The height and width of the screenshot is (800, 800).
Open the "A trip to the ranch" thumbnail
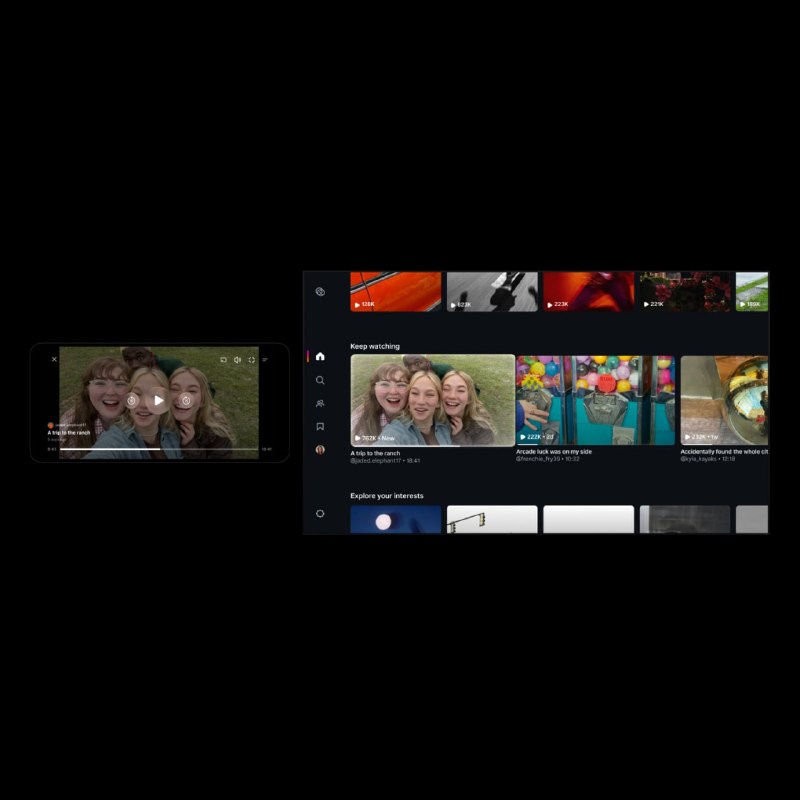pyautogui.click(x=433, y=401)
